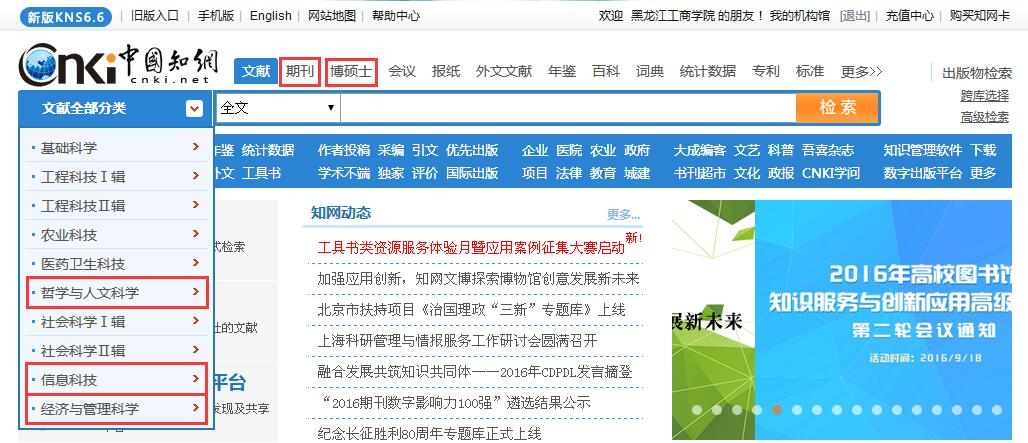This screenshot has width=1028, height=443.
Task: Open 优先出版 link
Action: click(x=472, y=150)
